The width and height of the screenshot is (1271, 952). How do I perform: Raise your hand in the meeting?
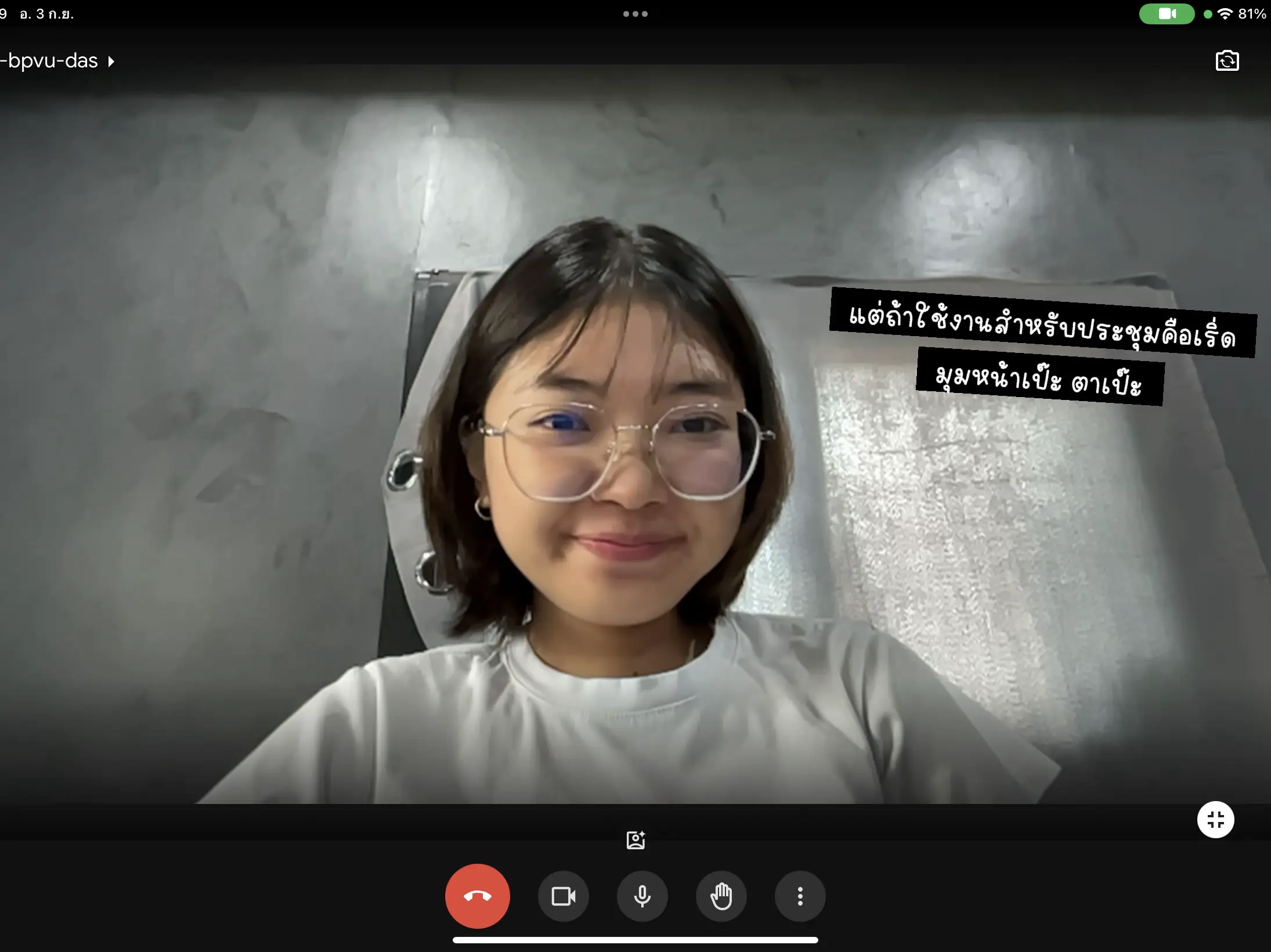coord(721,896)
